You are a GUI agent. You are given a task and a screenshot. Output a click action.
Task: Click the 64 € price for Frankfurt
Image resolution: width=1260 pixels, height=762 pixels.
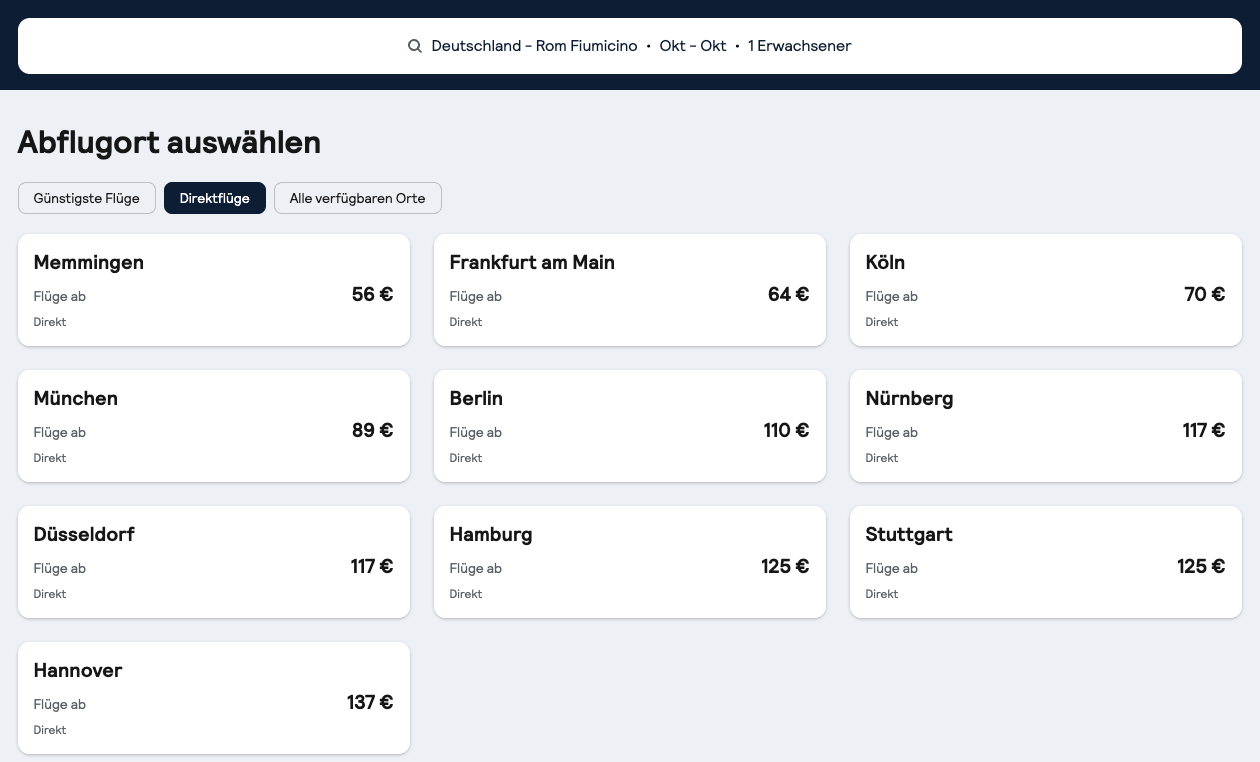pyautogui.click(x=788, y=294)
